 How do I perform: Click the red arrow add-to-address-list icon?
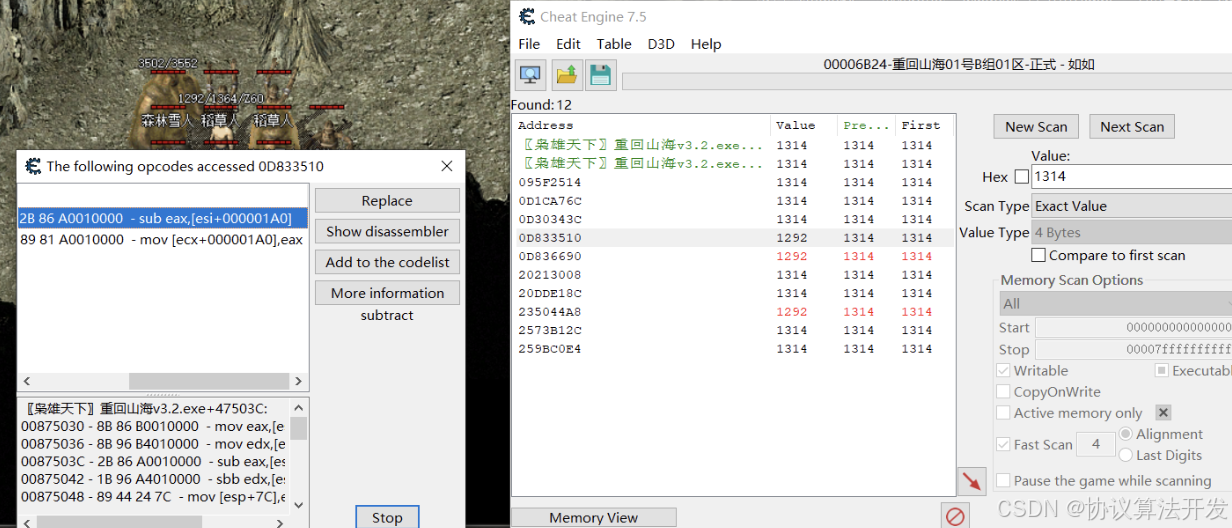click(971, 481)
